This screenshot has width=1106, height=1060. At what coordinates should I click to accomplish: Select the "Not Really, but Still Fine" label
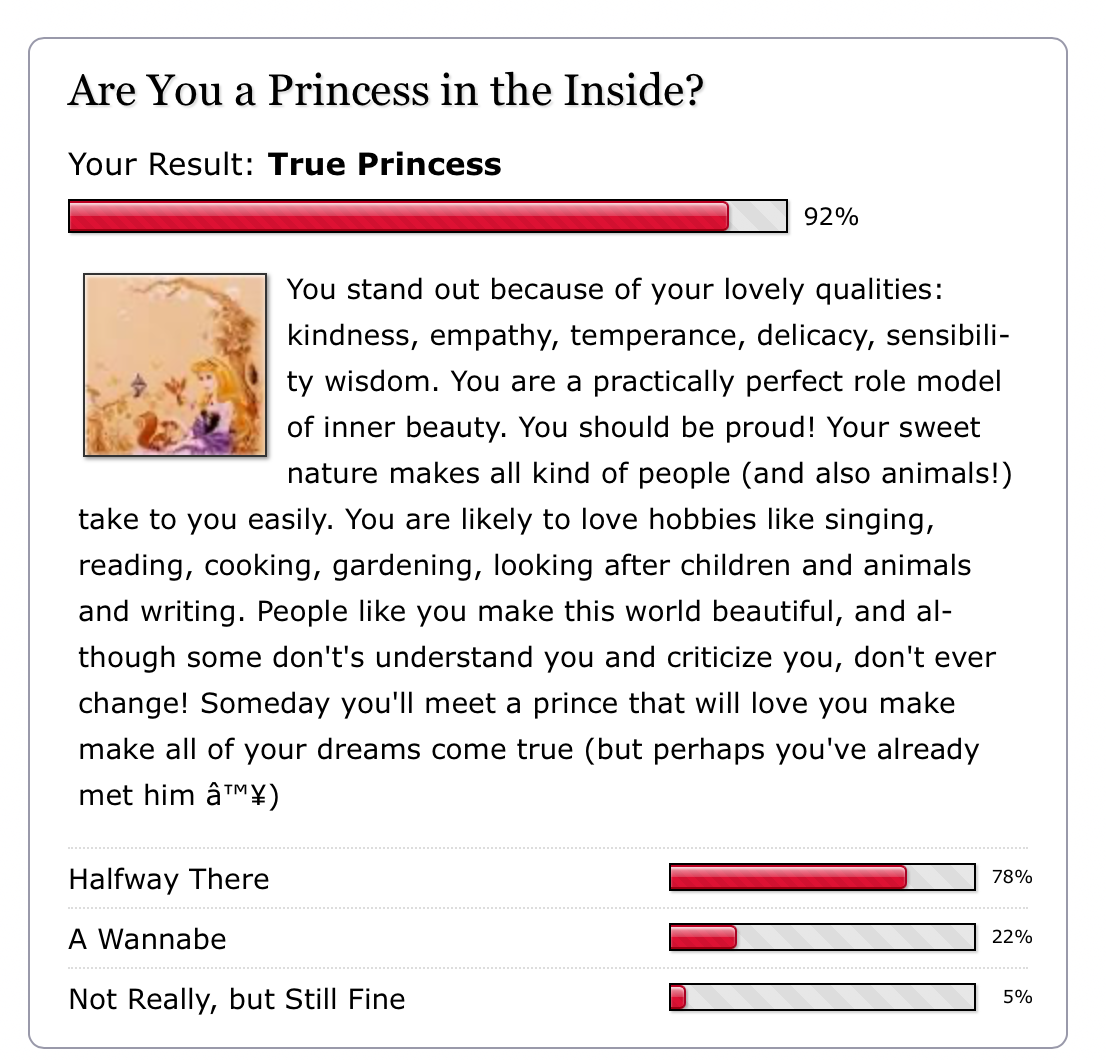(x=237, y=999)
